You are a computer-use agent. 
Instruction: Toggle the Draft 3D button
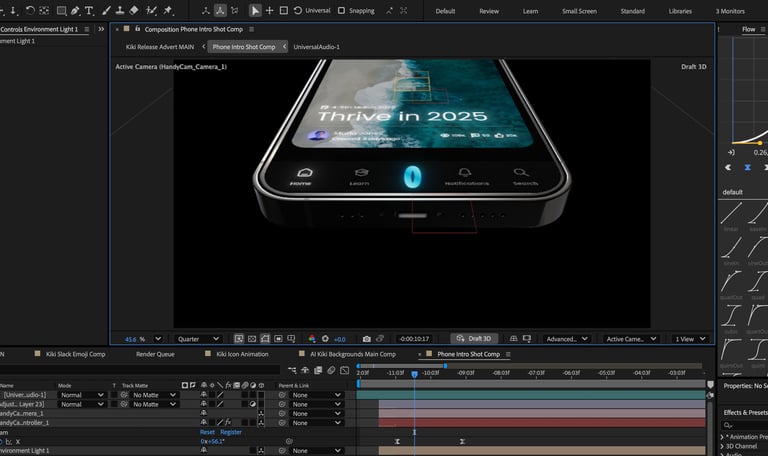474,338
